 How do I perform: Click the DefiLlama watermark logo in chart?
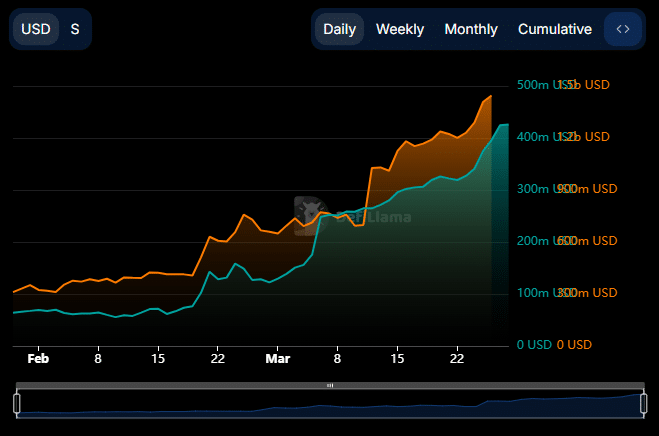312,212
